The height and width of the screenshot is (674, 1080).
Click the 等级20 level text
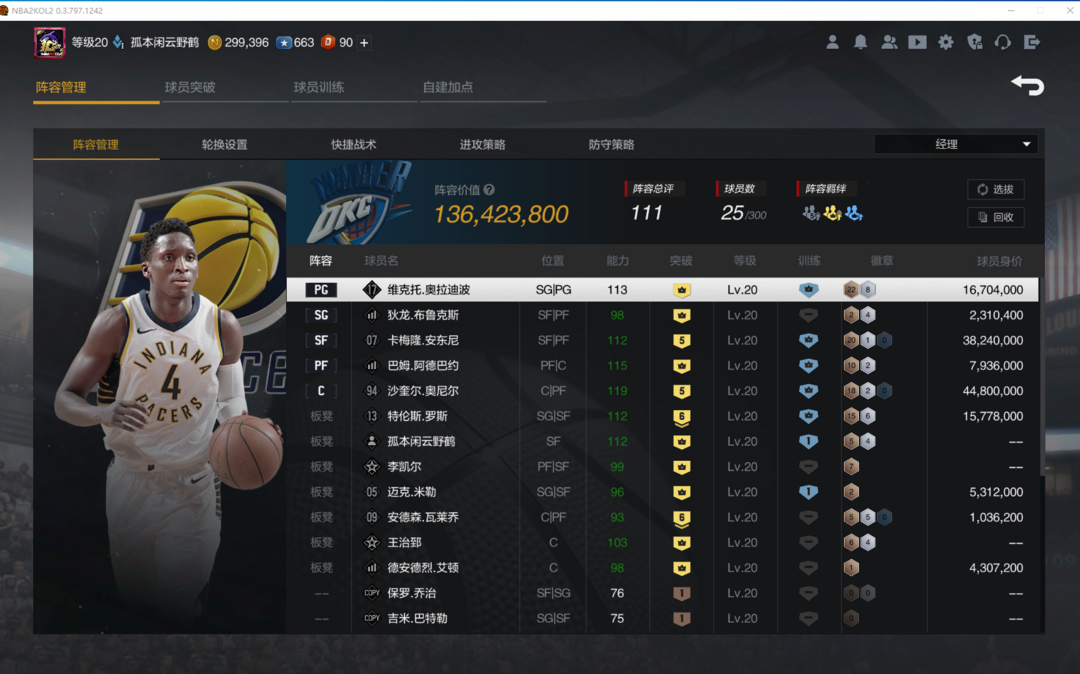90,43
